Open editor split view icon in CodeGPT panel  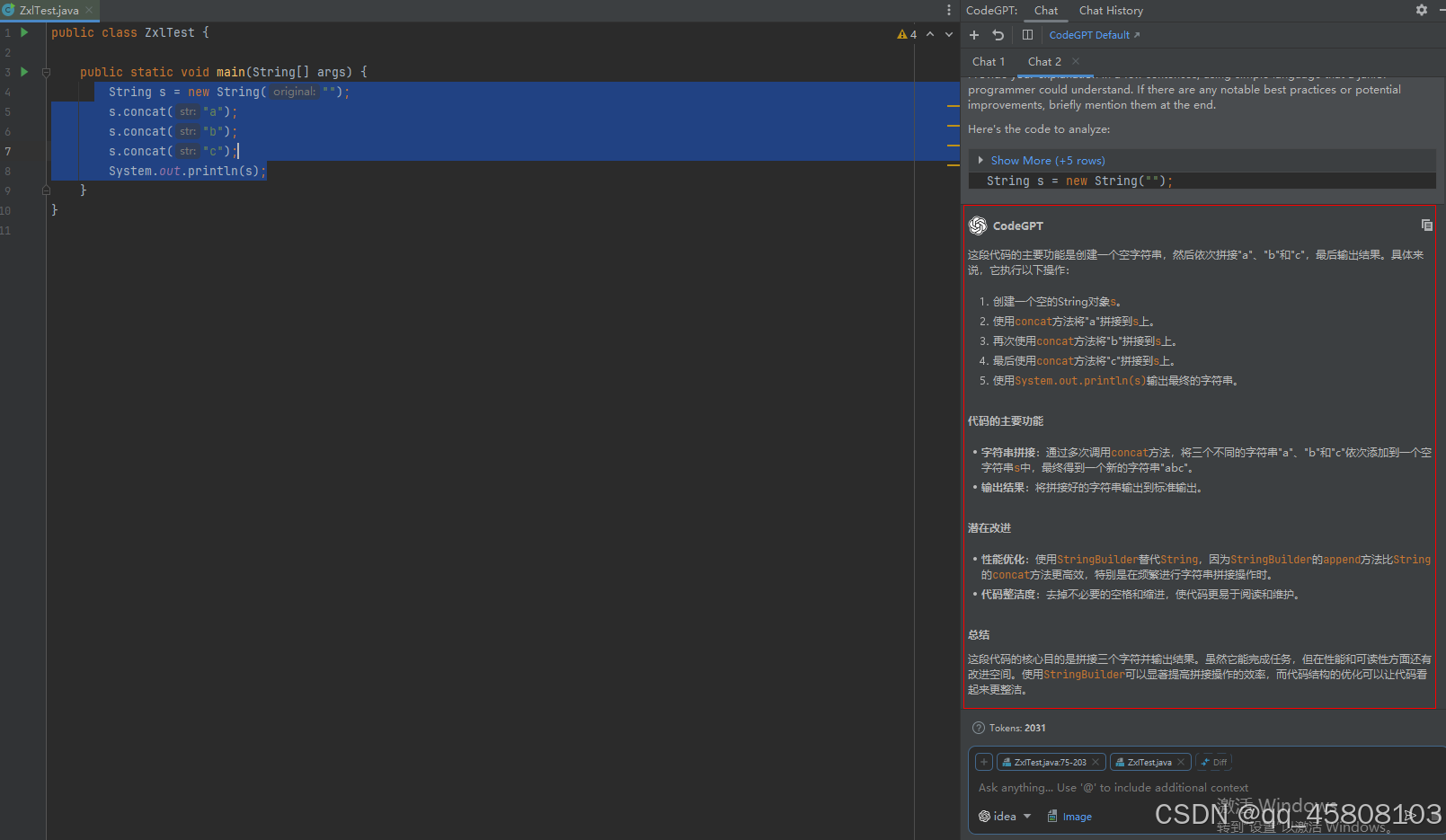[x=1027, y=34]
